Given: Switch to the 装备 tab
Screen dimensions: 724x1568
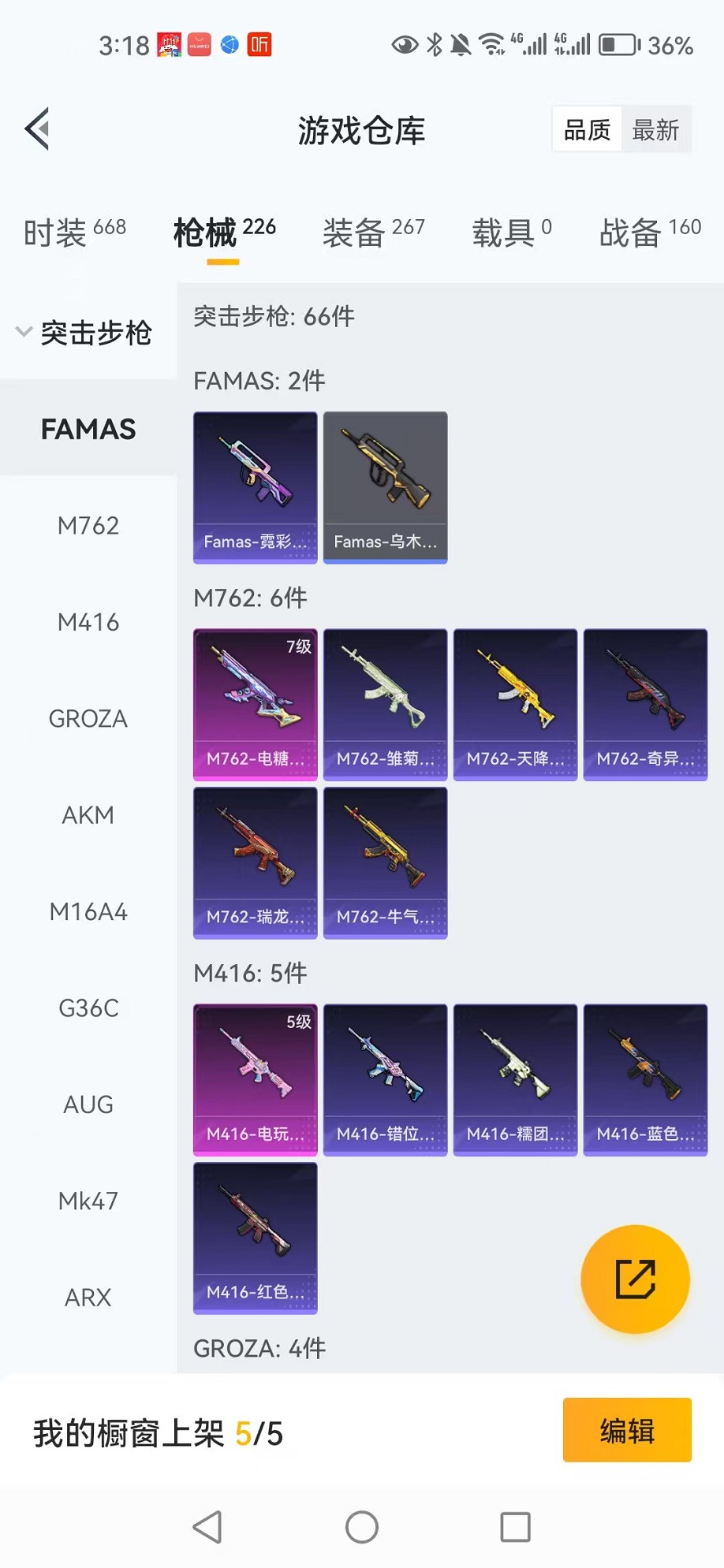Looking at the screenshot, I should (x=374, y=233).
